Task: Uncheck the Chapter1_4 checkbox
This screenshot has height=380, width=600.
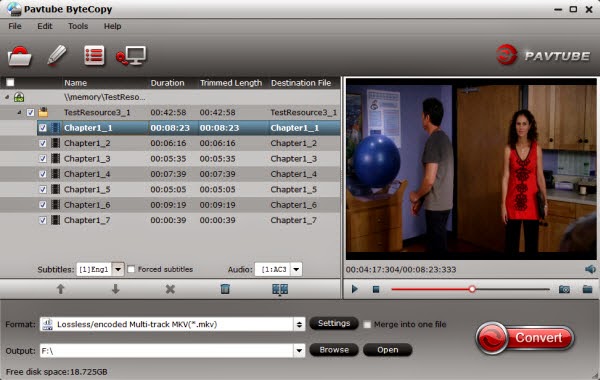Action: click(42, 174)
